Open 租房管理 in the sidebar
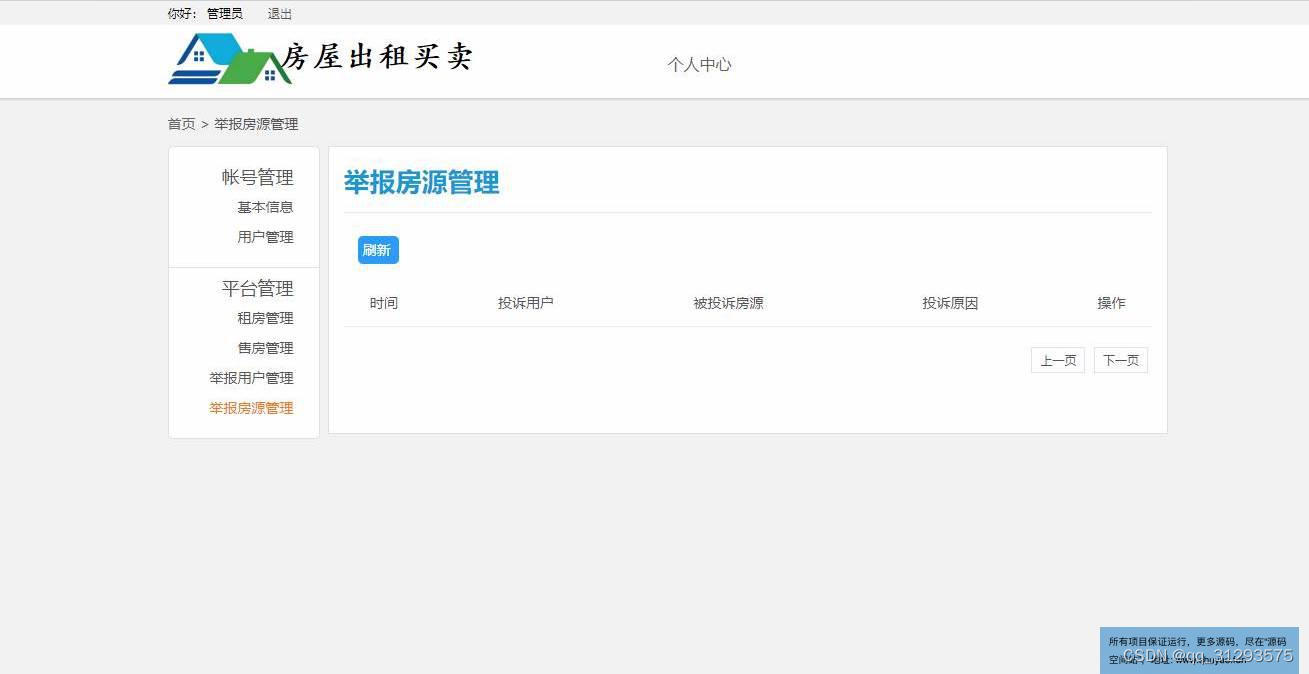The image size is (1309, 674). (265, 318)
